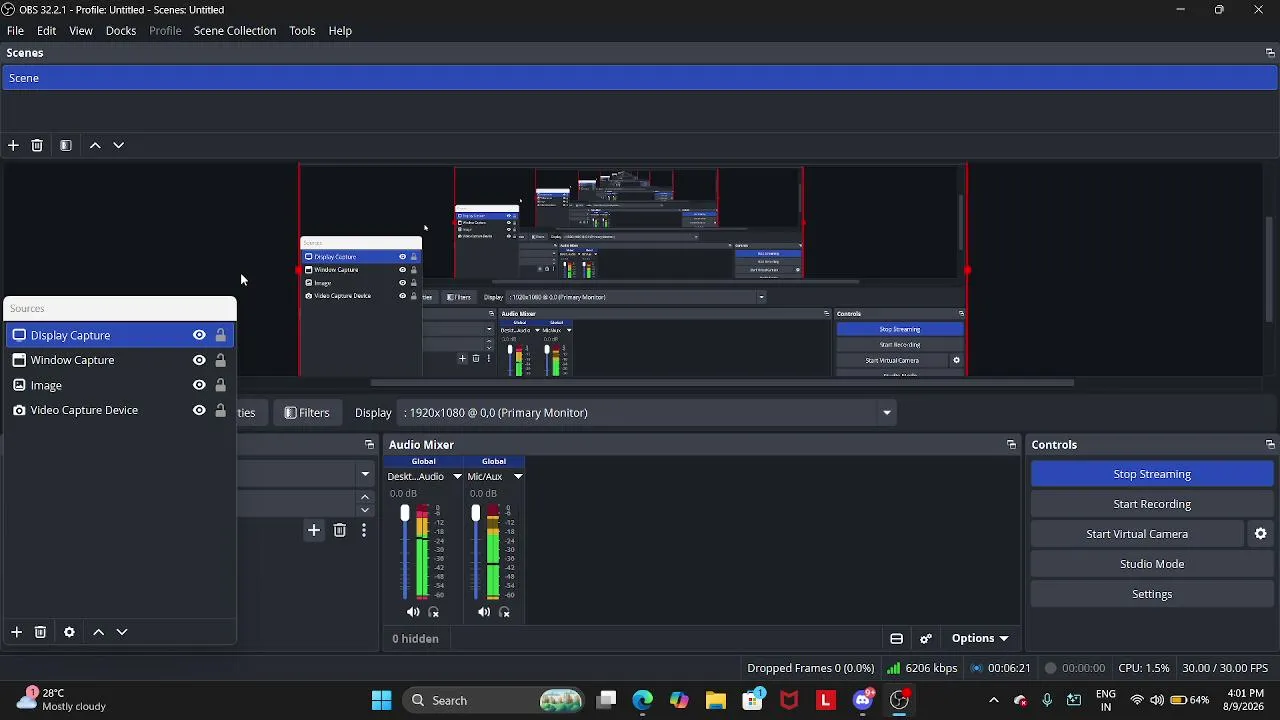This screenshot has width=1280, height=720.
Task: Float the Audio Mixer dock
Action: click(x=1011, y=445)
